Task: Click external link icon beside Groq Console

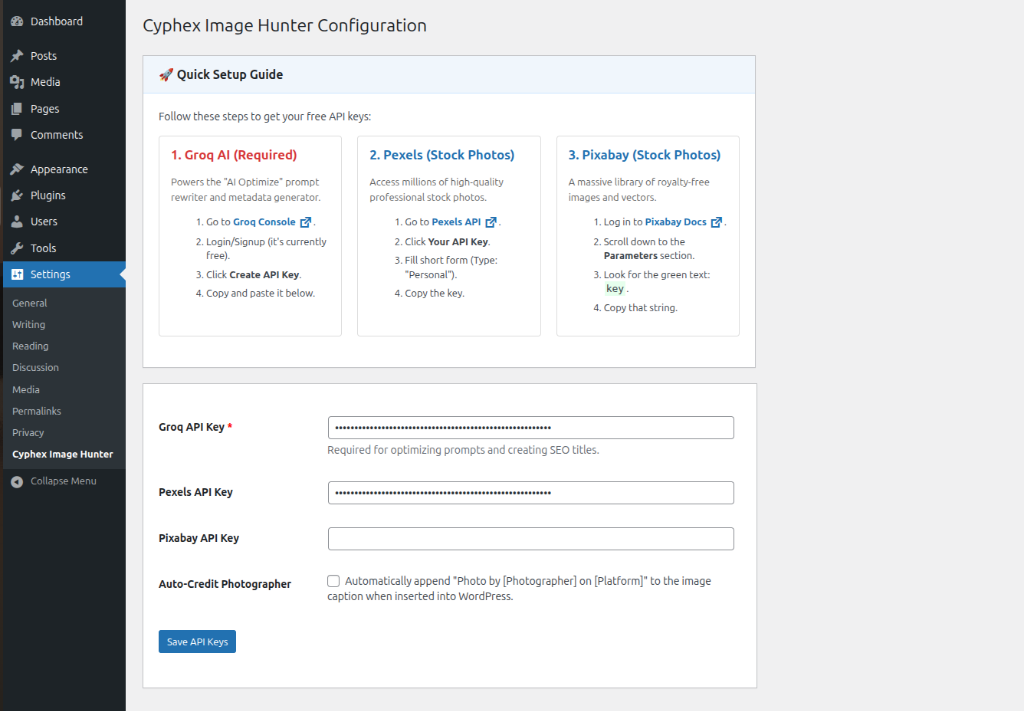Action: pyautogui.click(x=306, y=223)
